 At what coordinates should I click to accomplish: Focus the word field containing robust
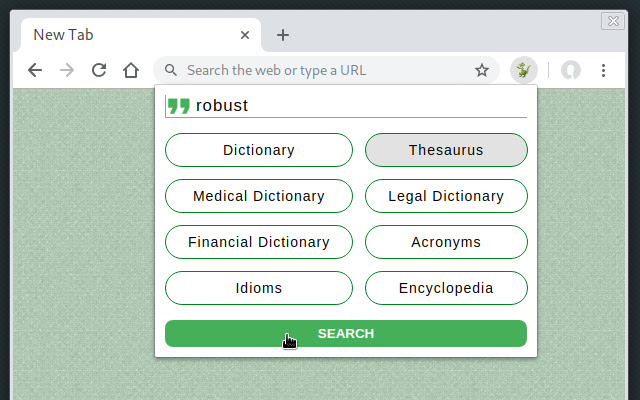358,105
